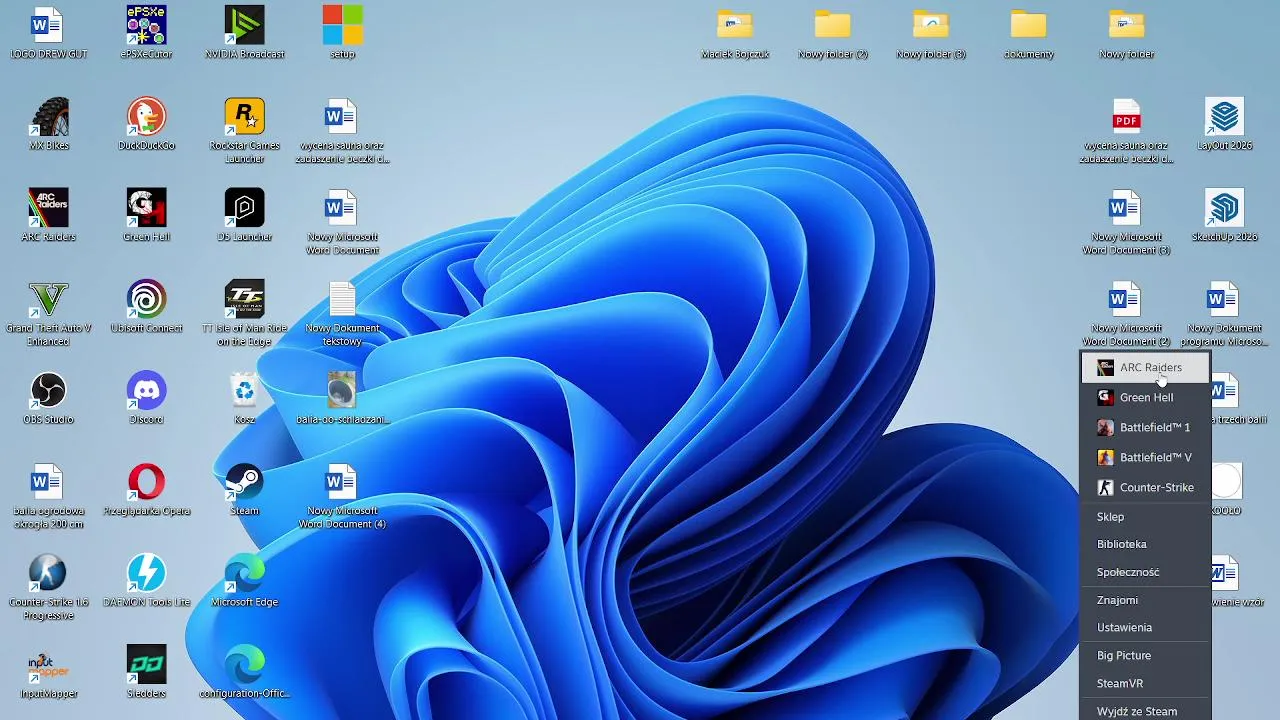Select the Discord desktop icon
This screenshot has width=1280, height=720.
tap(146, 398)
